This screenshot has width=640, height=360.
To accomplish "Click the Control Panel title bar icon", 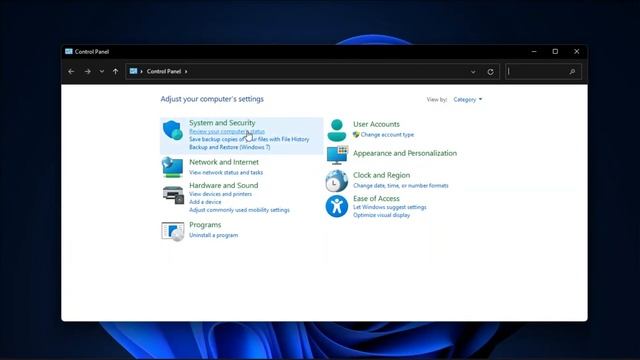I will click(69, 51).
